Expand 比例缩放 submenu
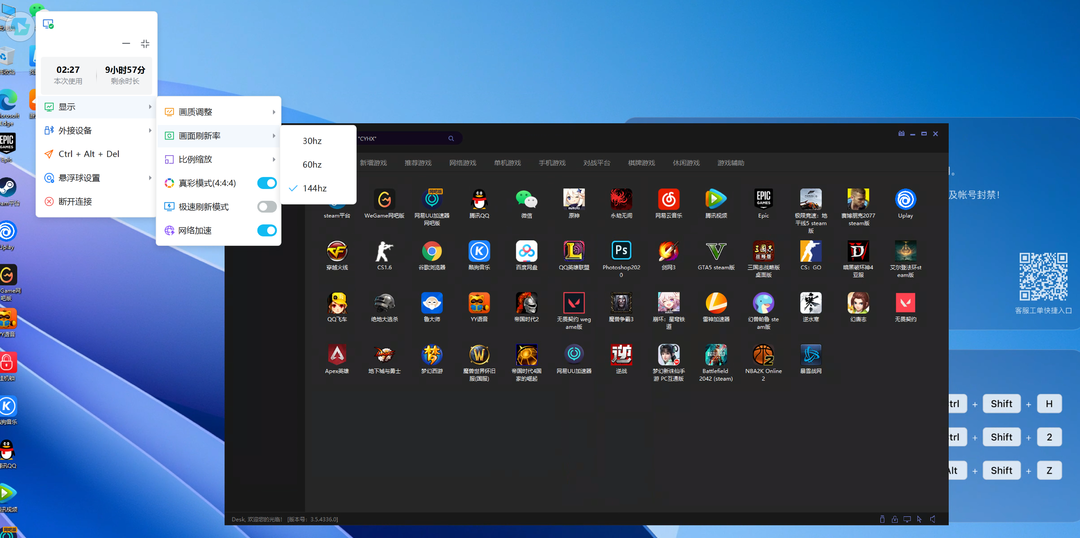The image size is (1080, 538). click(x=219, y=159)
